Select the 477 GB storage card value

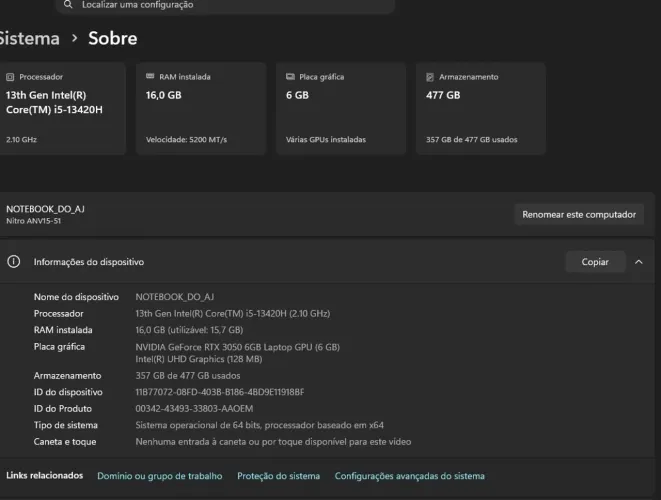click(443, 95)
